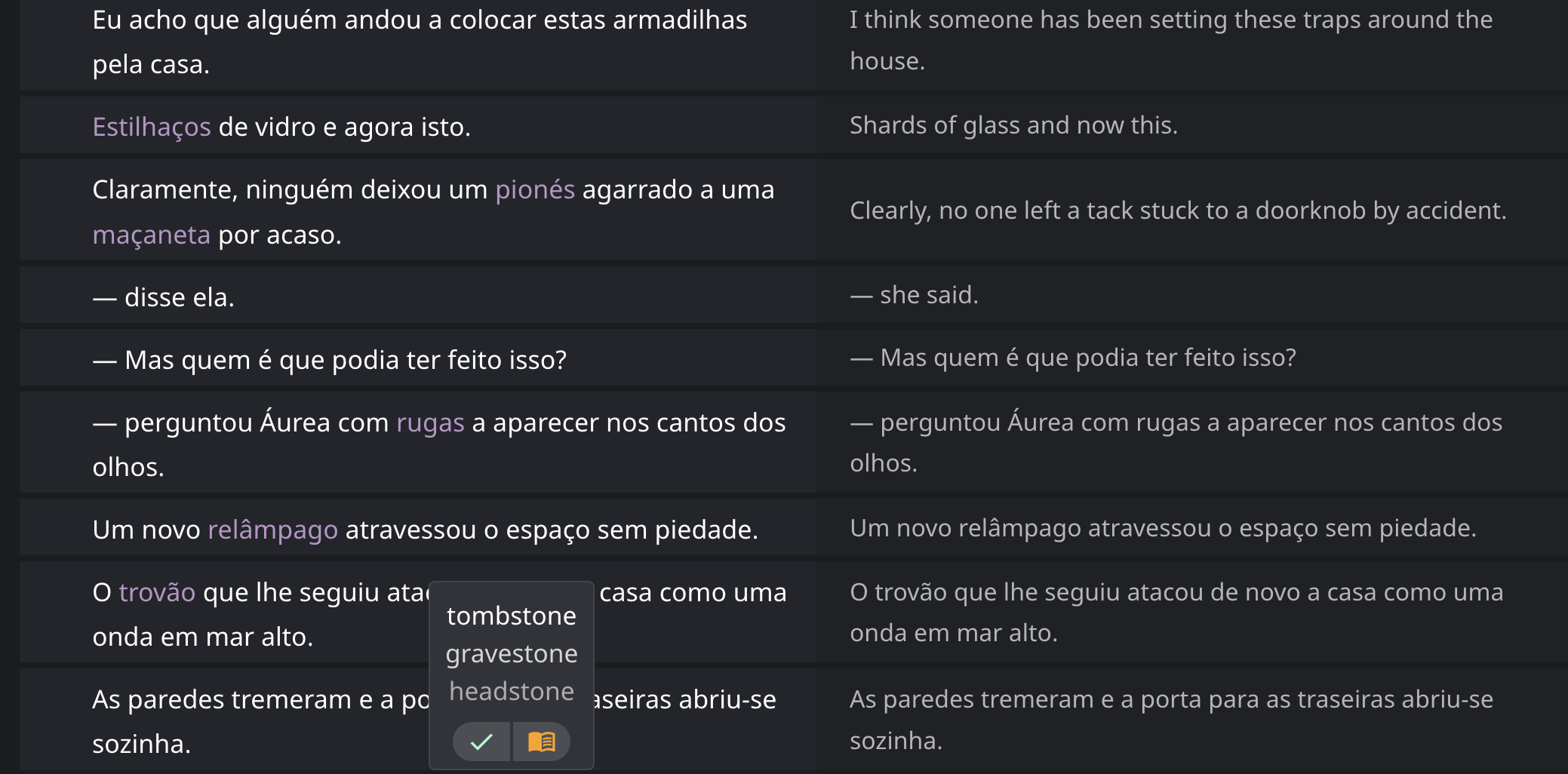The image size is (1568, 774).
Task: Click the translation 'Shards of glass and now this.'
Action: coord(1013,125)
